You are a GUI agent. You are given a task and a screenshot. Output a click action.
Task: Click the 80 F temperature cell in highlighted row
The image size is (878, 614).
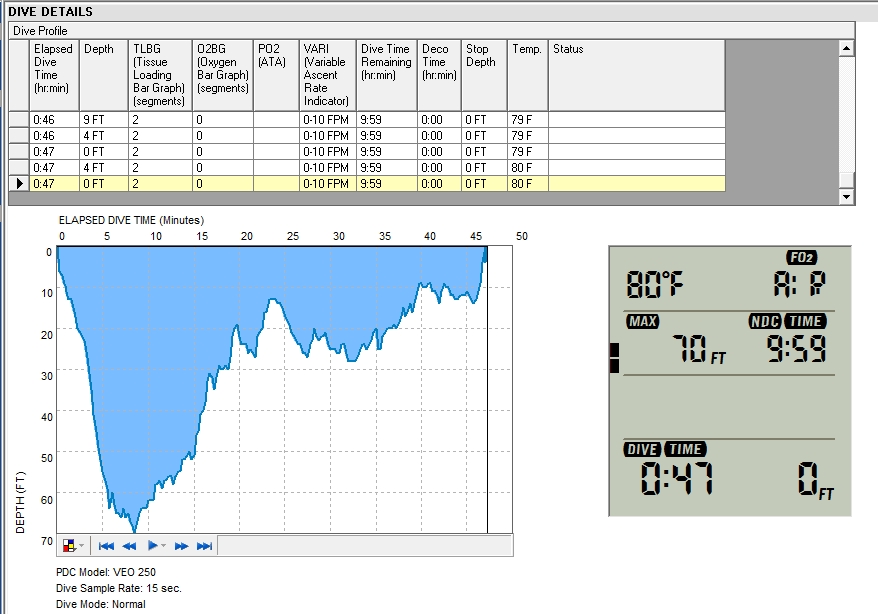pyautogui.click(x=527, y=184)
